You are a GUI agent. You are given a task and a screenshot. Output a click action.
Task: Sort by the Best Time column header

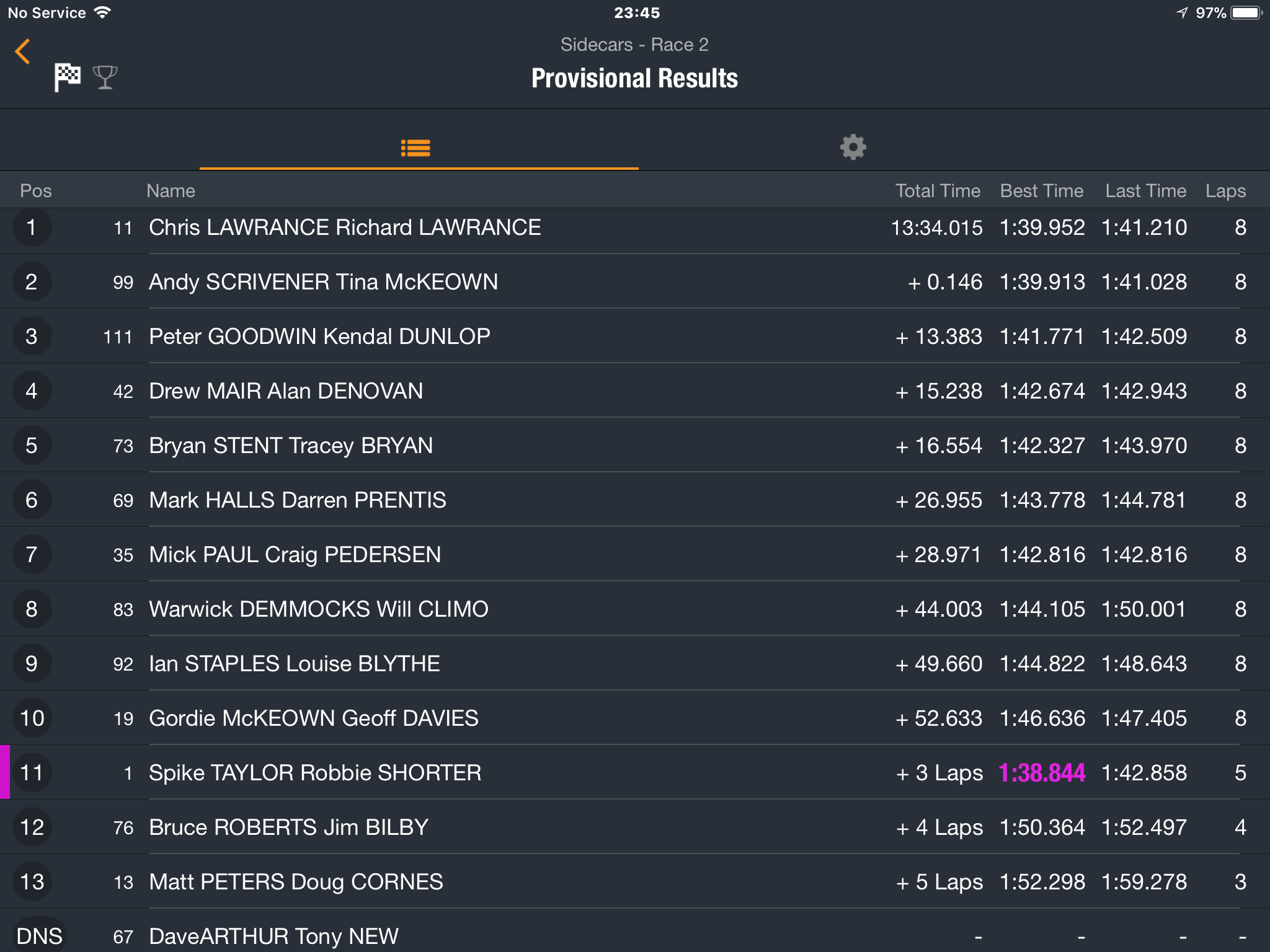pos(1042,191)
